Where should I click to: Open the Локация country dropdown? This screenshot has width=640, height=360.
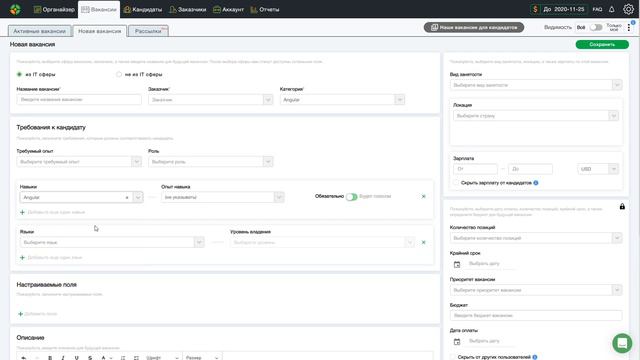536,116
